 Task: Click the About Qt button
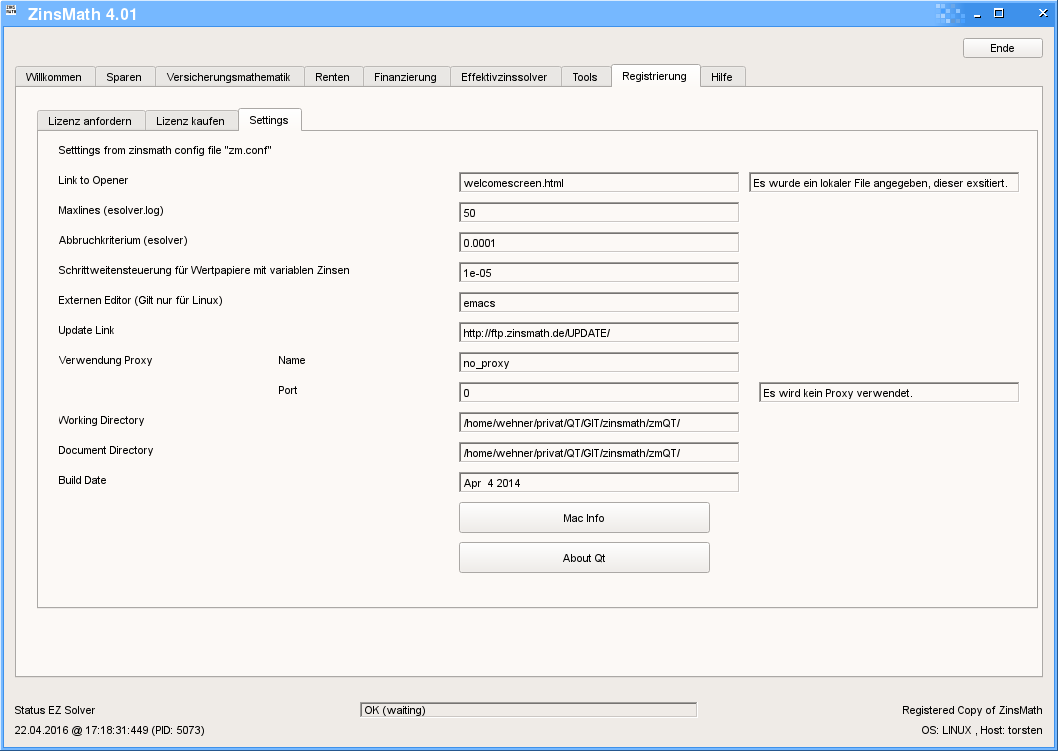pyautogui.click(x=584, y=558)
